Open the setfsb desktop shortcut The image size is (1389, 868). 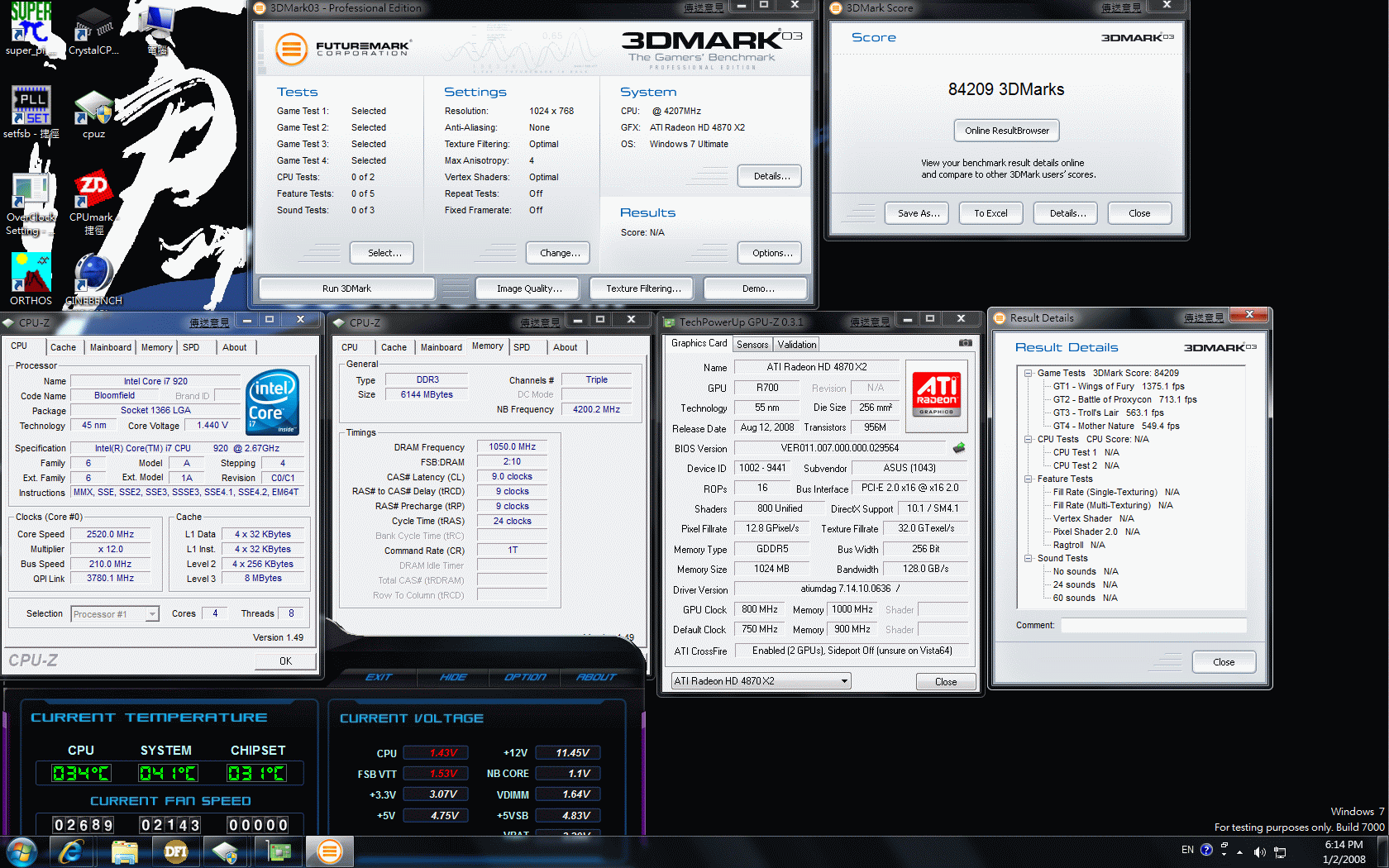point(31,112)
